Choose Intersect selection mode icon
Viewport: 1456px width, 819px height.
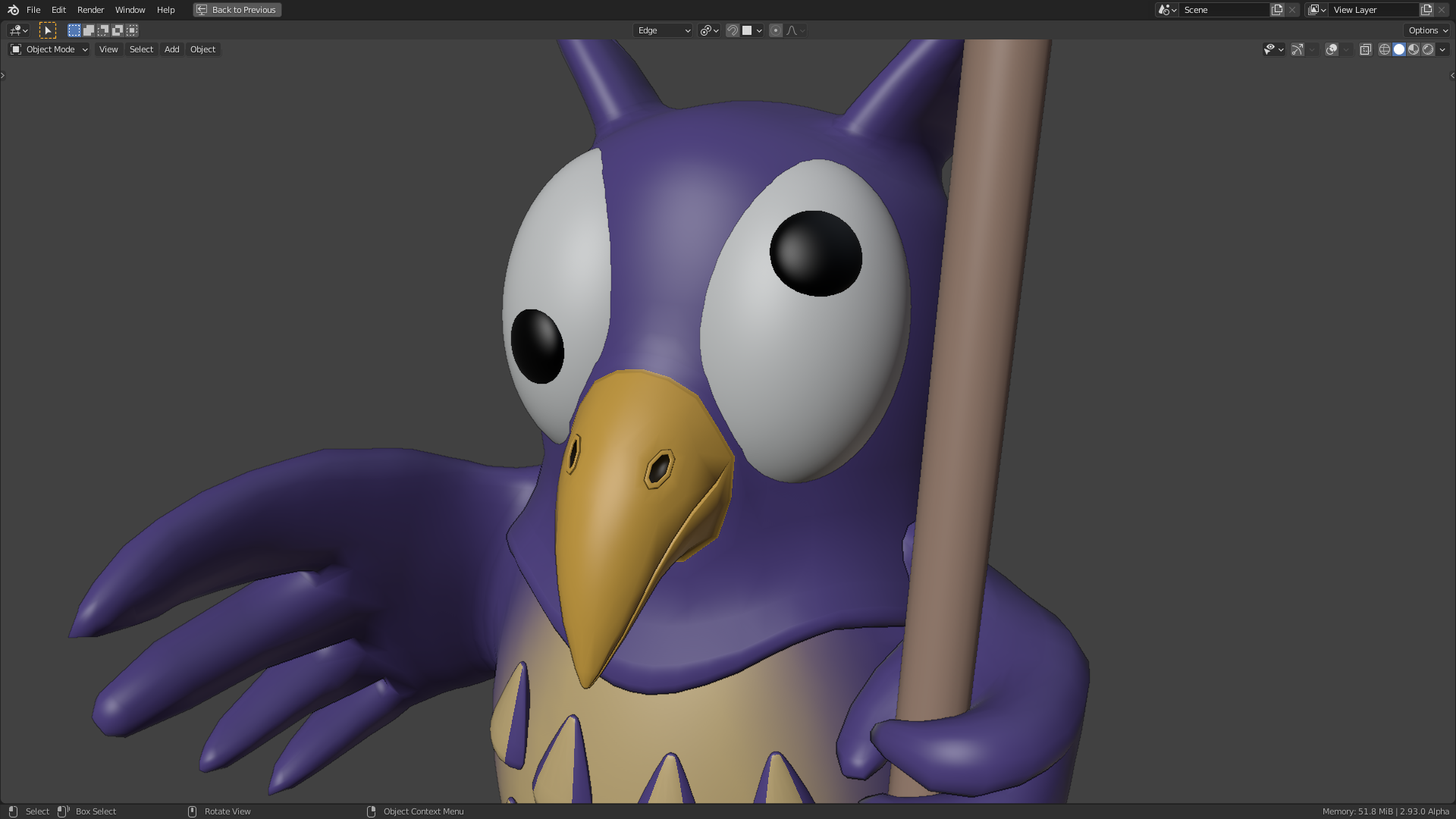pyautogui.click(x=132, y=30)
